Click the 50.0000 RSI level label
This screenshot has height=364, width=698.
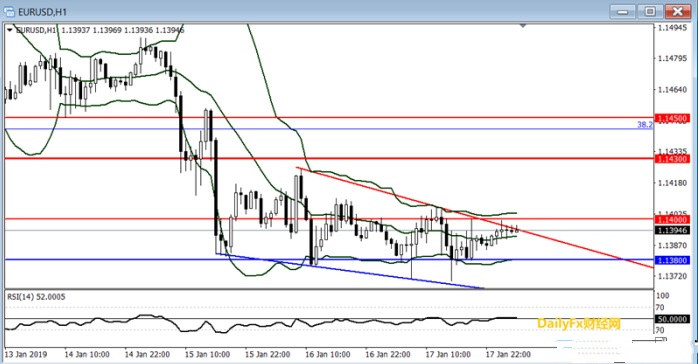[673, 319]
